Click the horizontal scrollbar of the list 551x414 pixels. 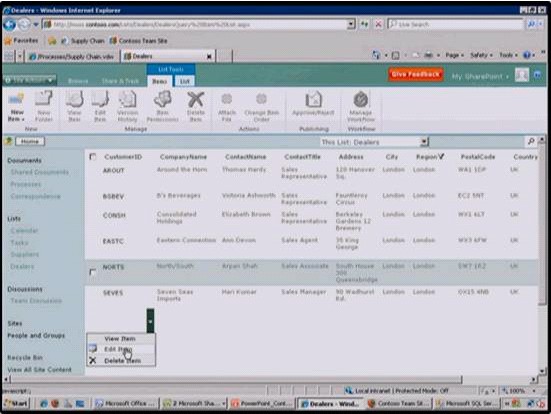coord(236,379)
